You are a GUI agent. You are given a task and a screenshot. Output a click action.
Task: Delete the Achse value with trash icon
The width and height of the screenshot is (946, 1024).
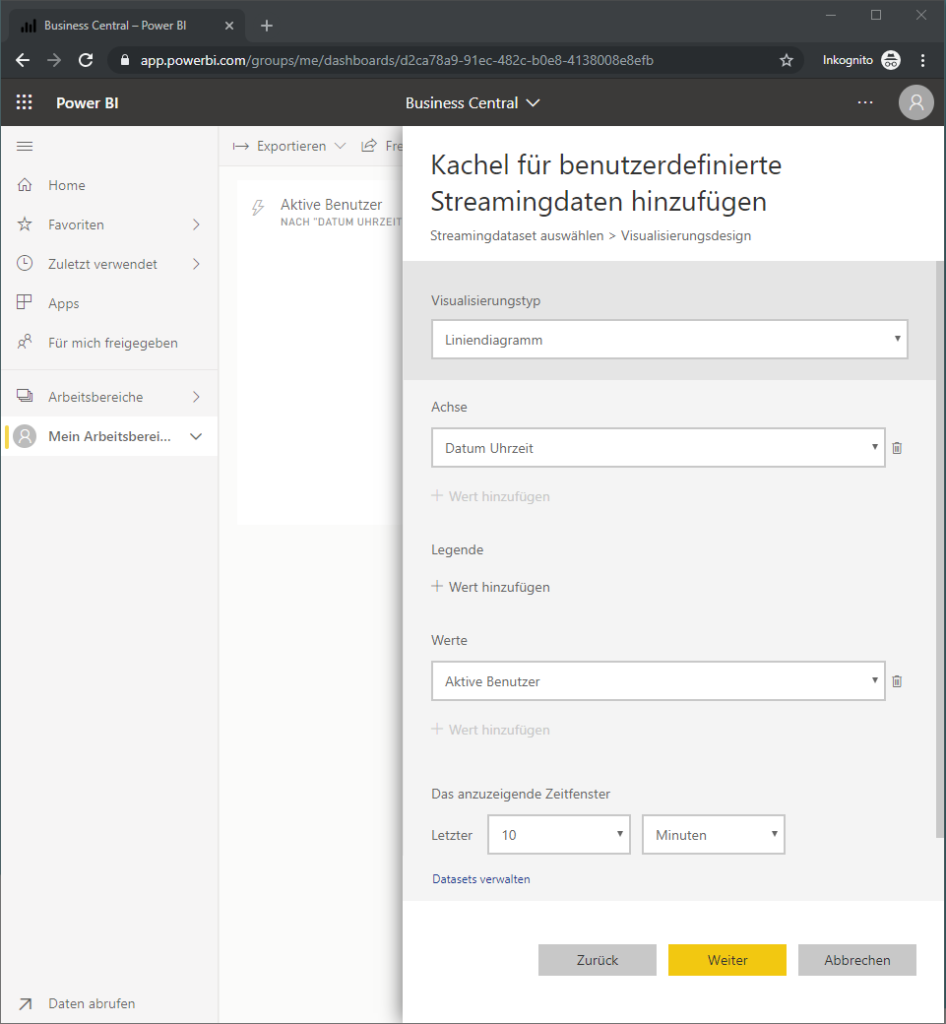point(897,448)
